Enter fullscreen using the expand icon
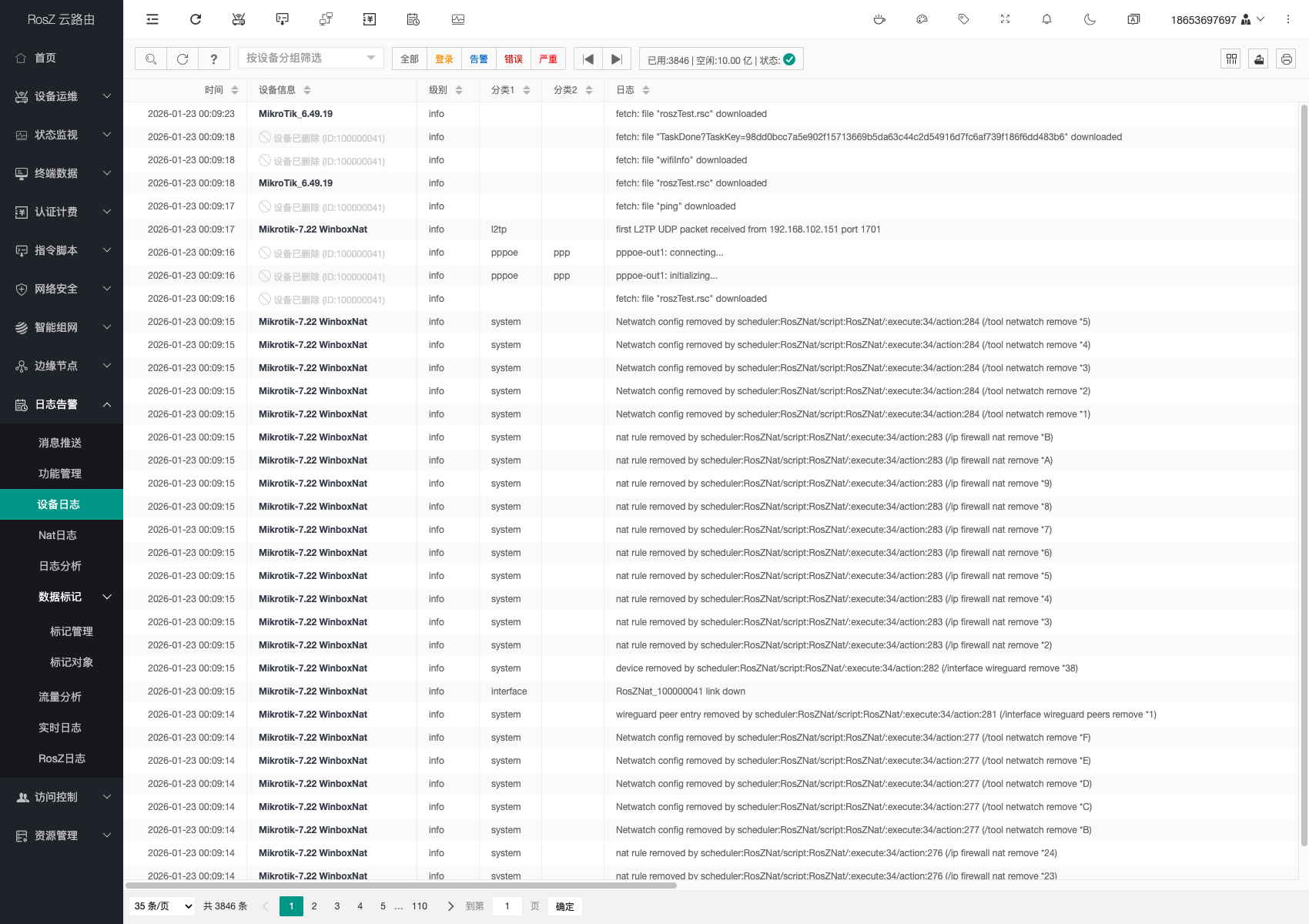 (1005, 19)
